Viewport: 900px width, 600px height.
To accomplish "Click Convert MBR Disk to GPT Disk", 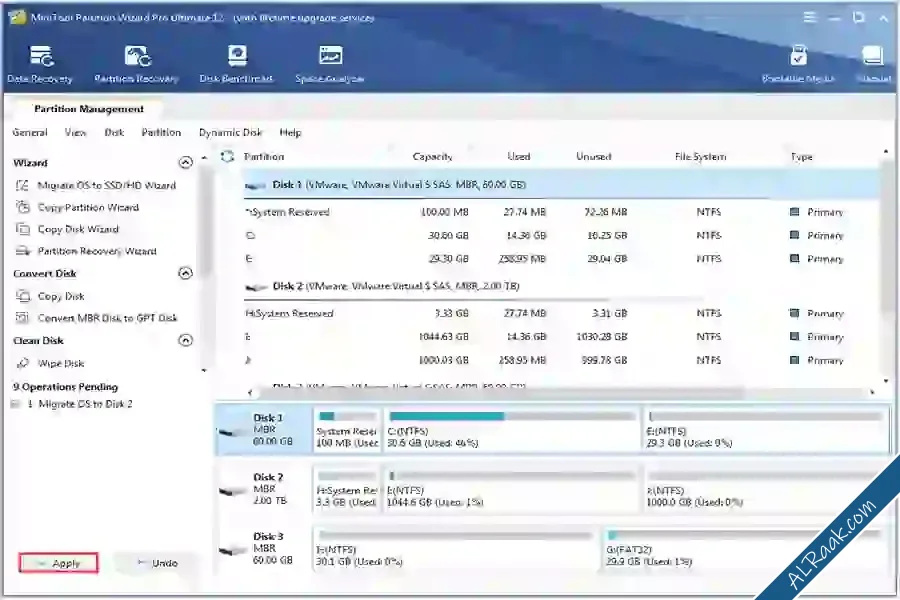I will pos(96,318).
